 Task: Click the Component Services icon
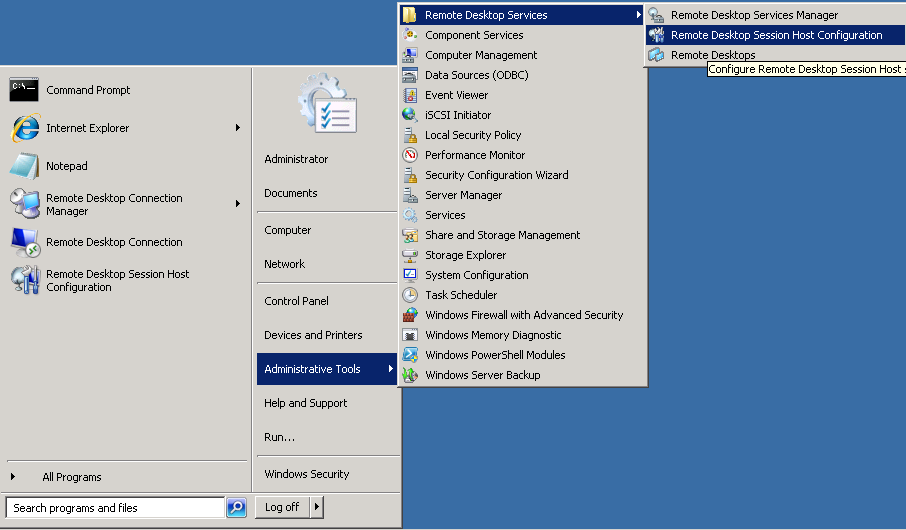[x=410, y=35]
